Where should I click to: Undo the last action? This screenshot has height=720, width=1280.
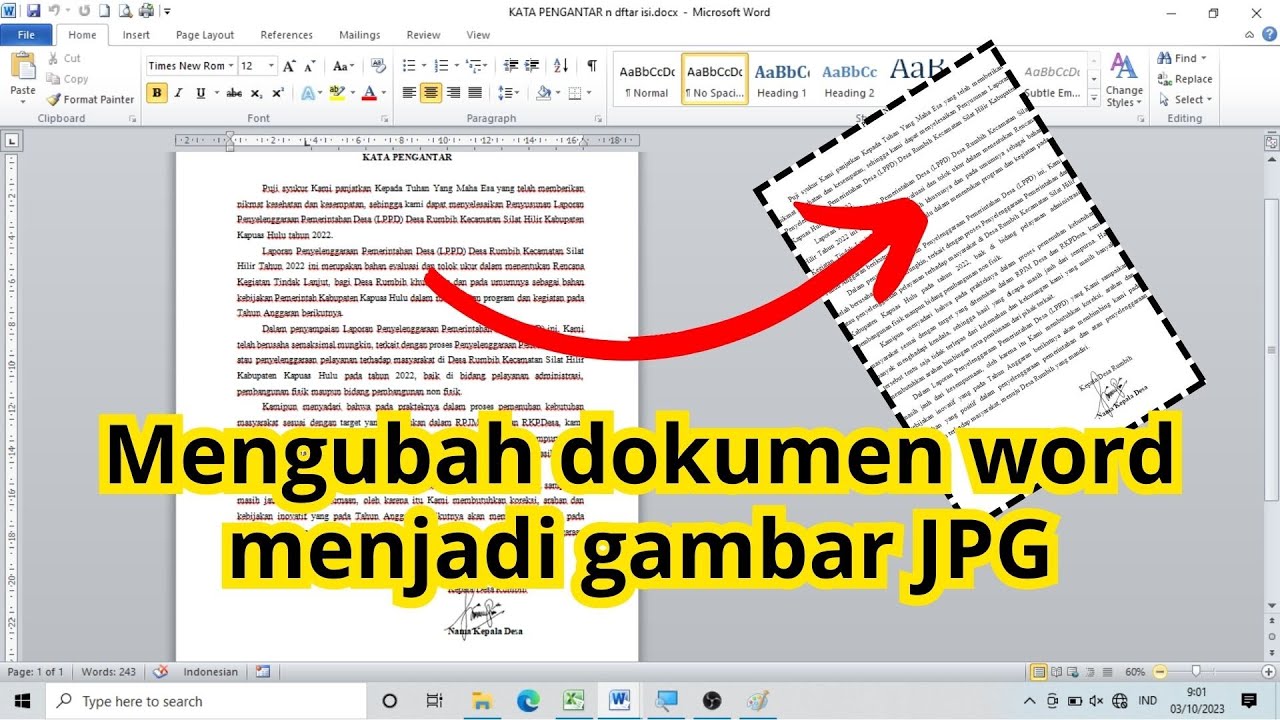pos(55,11)
